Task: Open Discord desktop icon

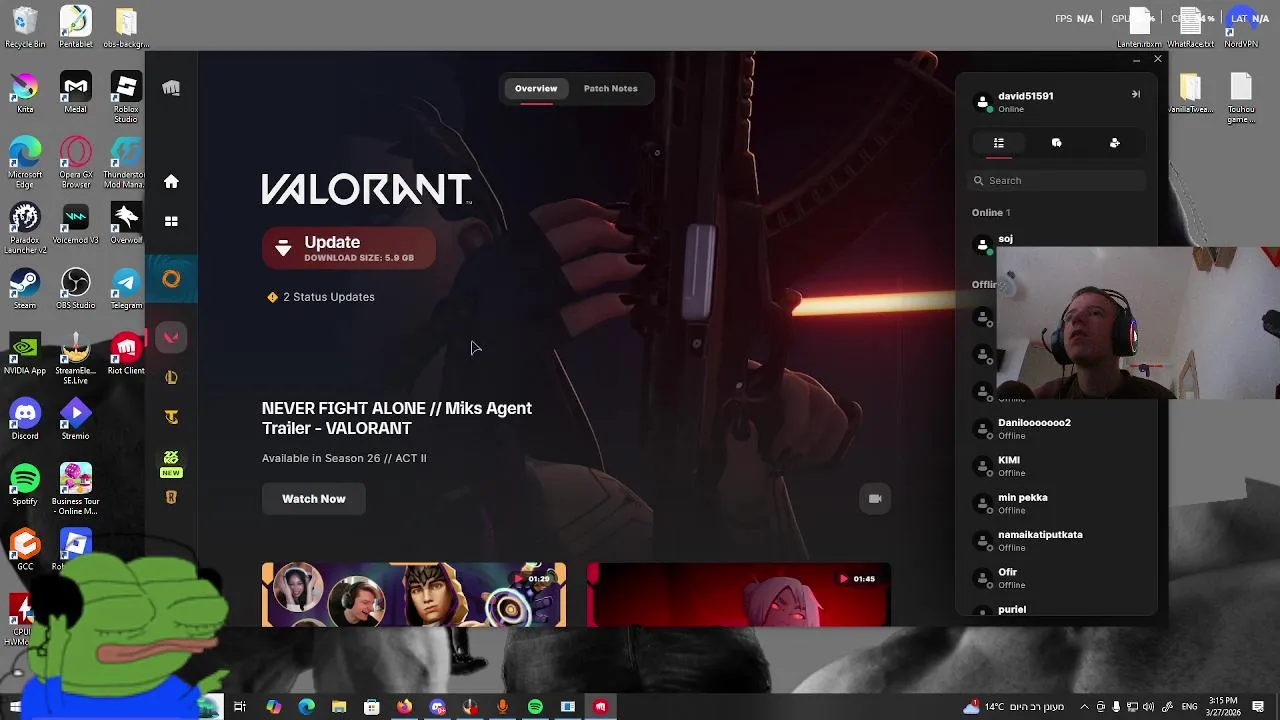Action: click(25, 420)
